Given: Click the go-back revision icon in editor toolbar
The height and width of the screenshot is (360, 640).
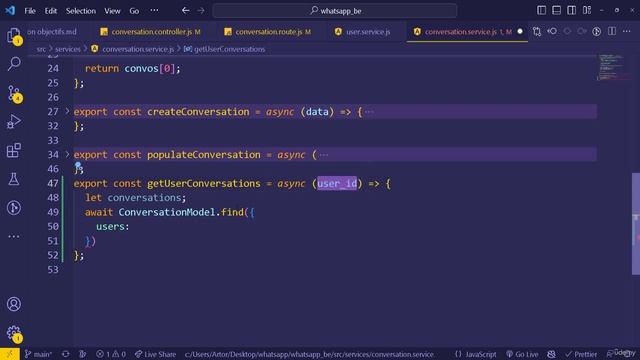Looking at the screenshot, I should pos(552,31).
